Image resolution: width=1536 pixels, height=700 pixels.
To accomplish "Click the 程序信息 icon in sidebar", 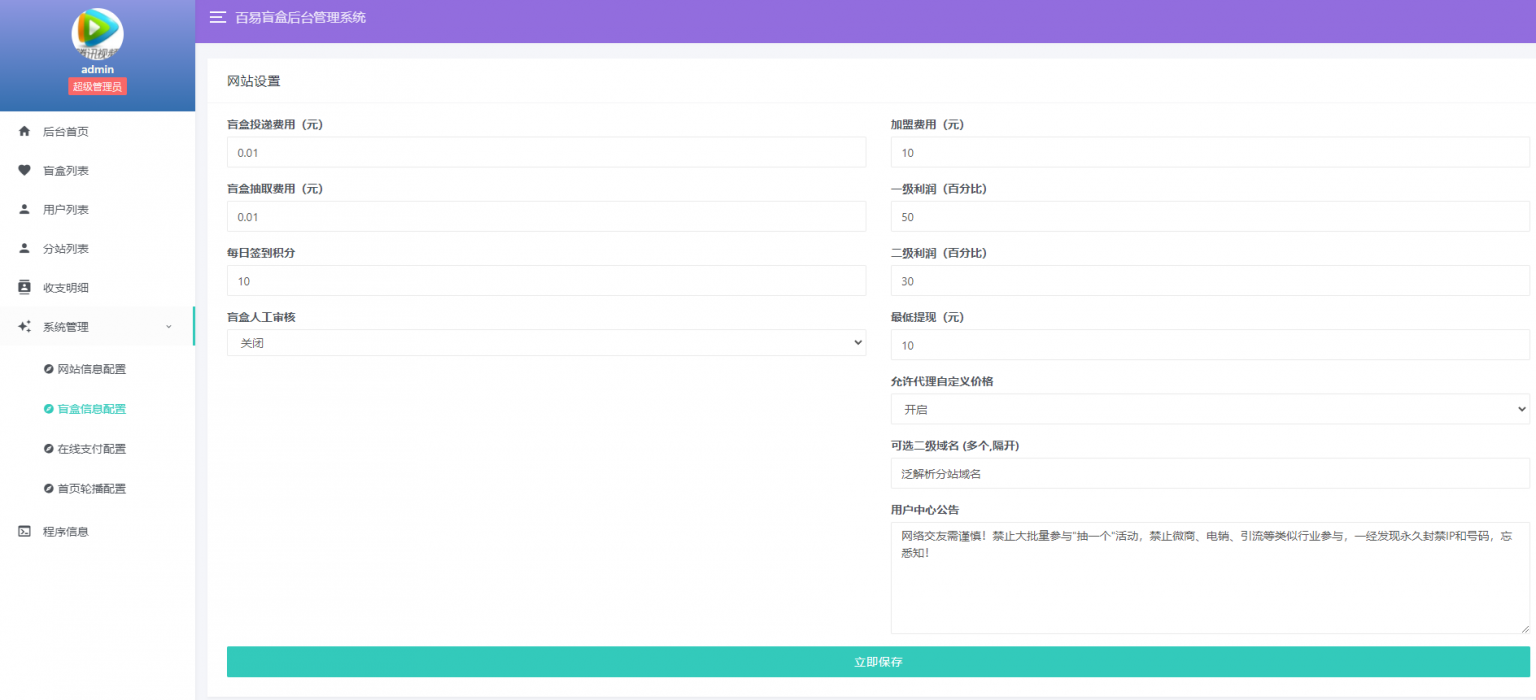I will click(24, 531).
